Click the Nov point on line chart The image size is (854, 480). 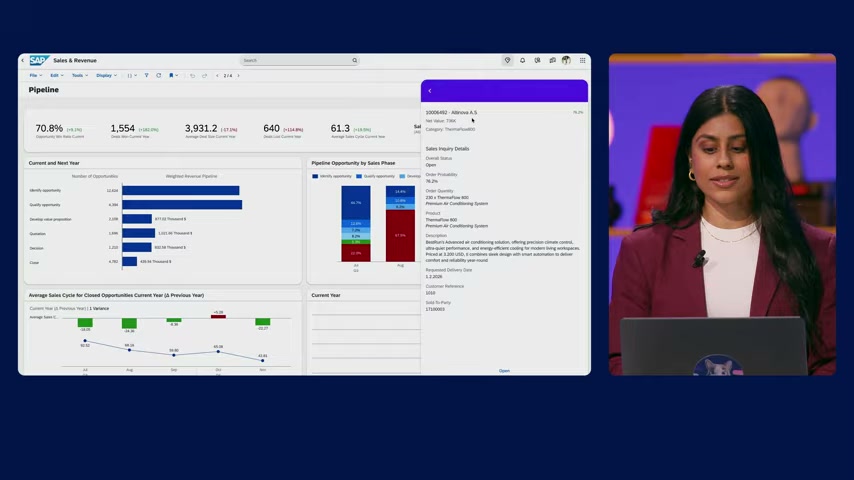tap(263, 361)
